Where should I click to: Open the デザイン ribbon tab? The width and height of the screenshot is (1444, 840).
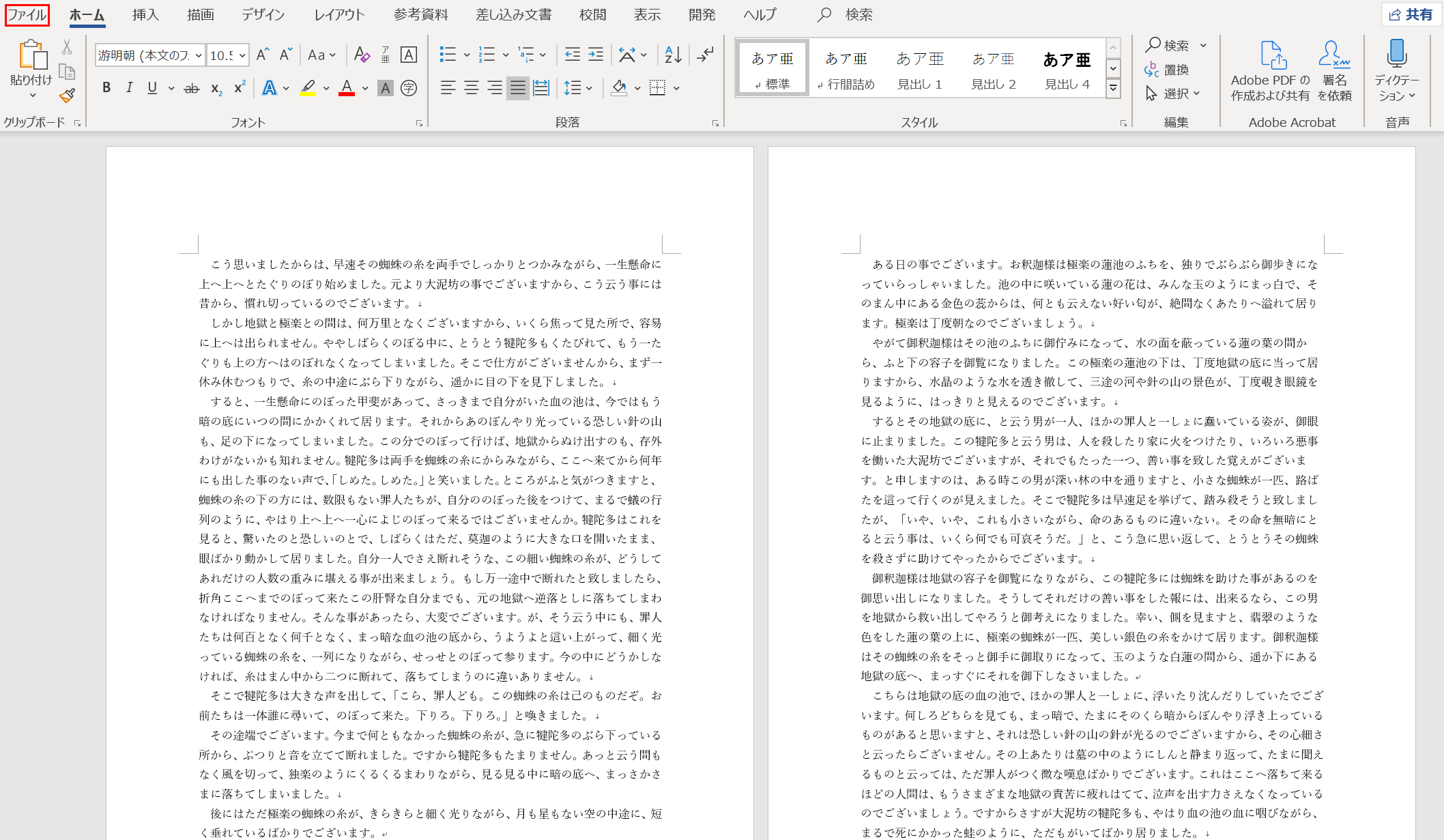pos(263,14)
